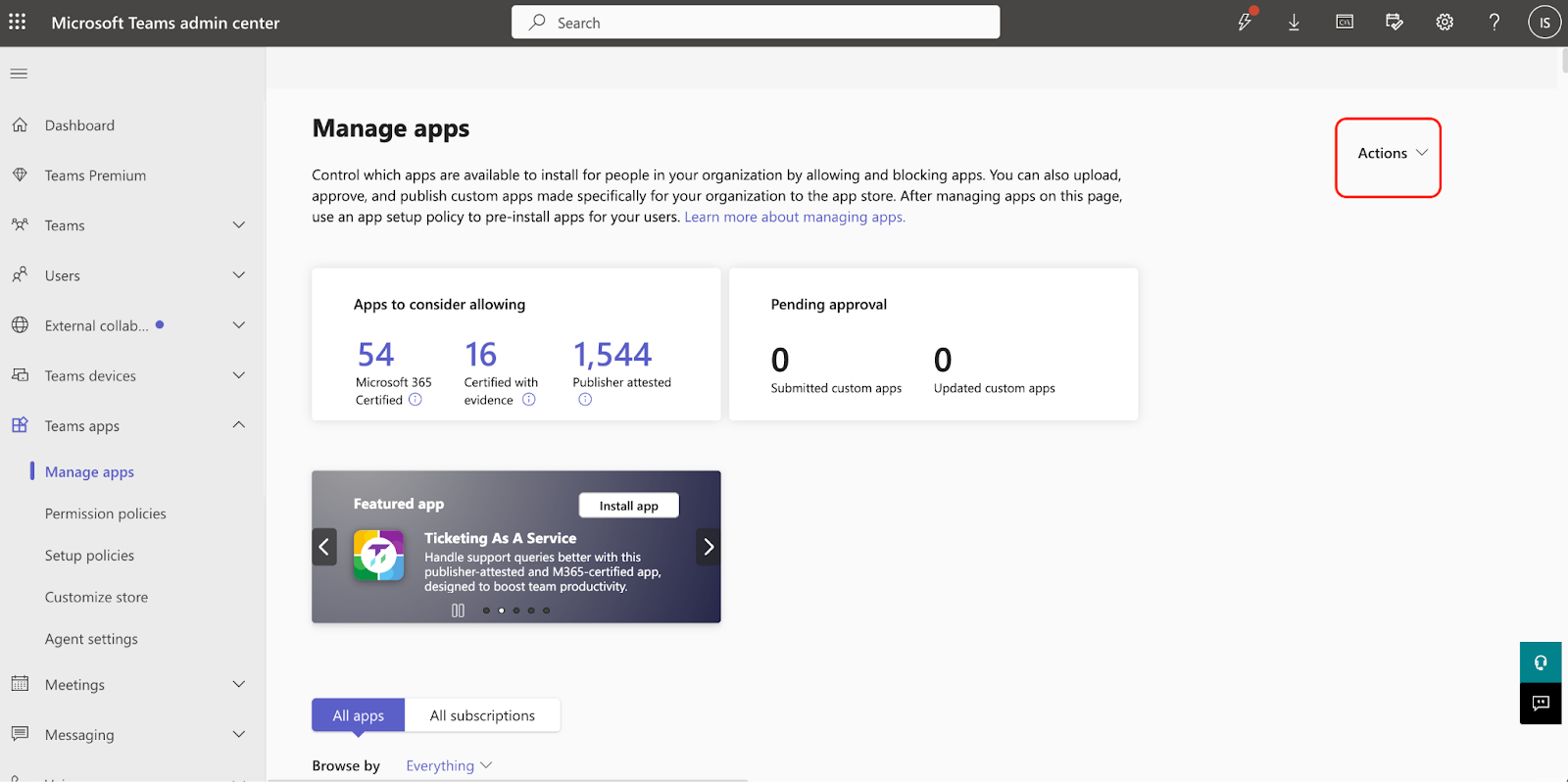Show next featured app slide
The image size is (1568, 782).
[708, 547]
